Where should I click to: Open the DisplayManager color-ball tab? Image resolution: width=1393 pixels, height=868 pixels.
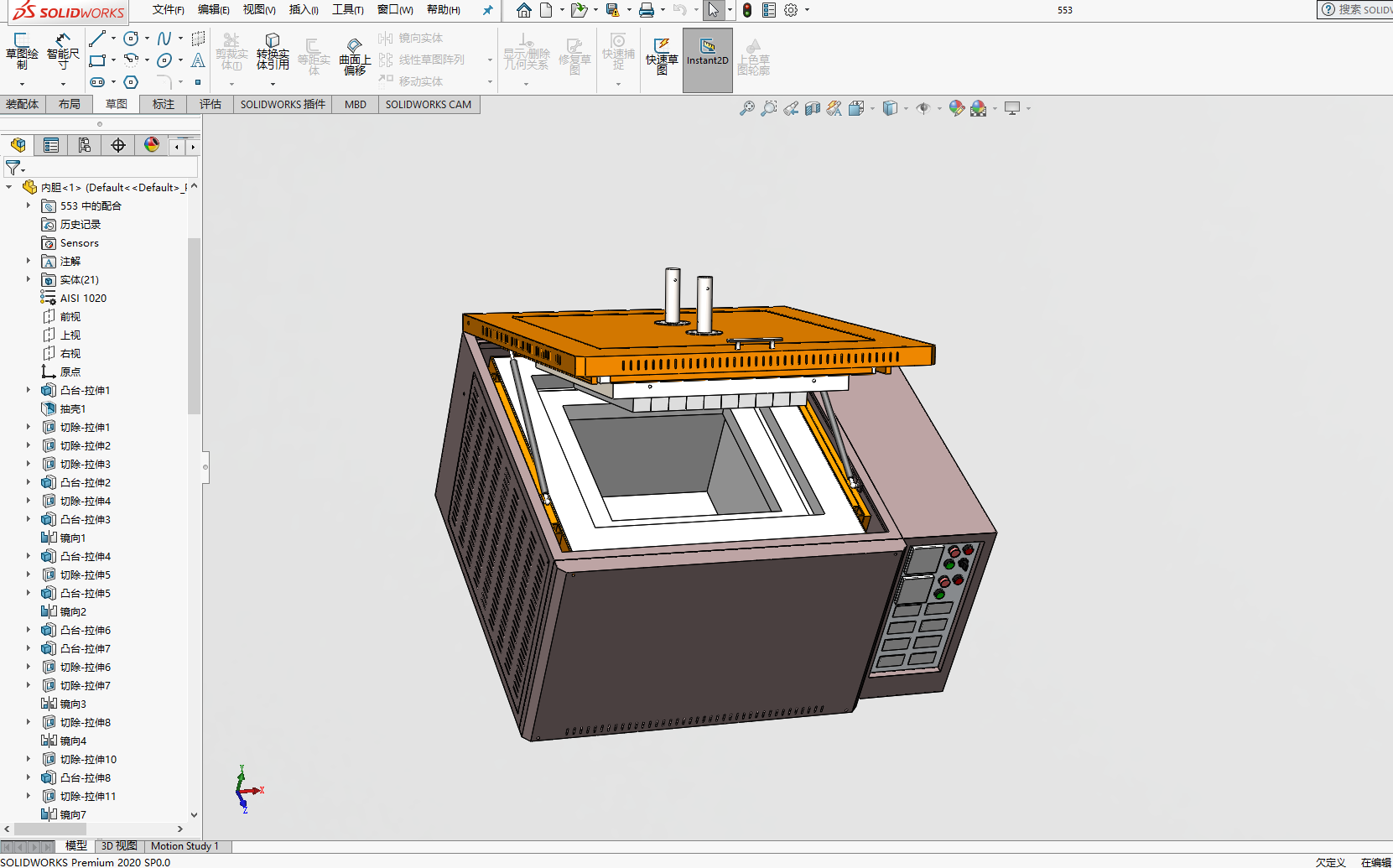152,145
